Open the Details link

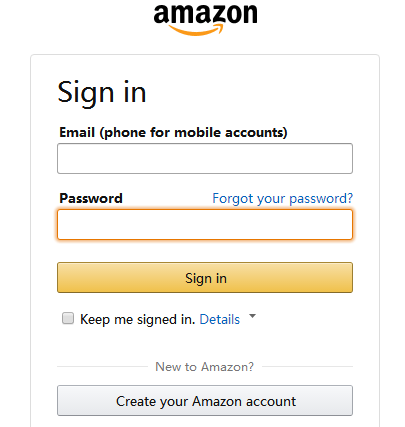tap(219, 319)
